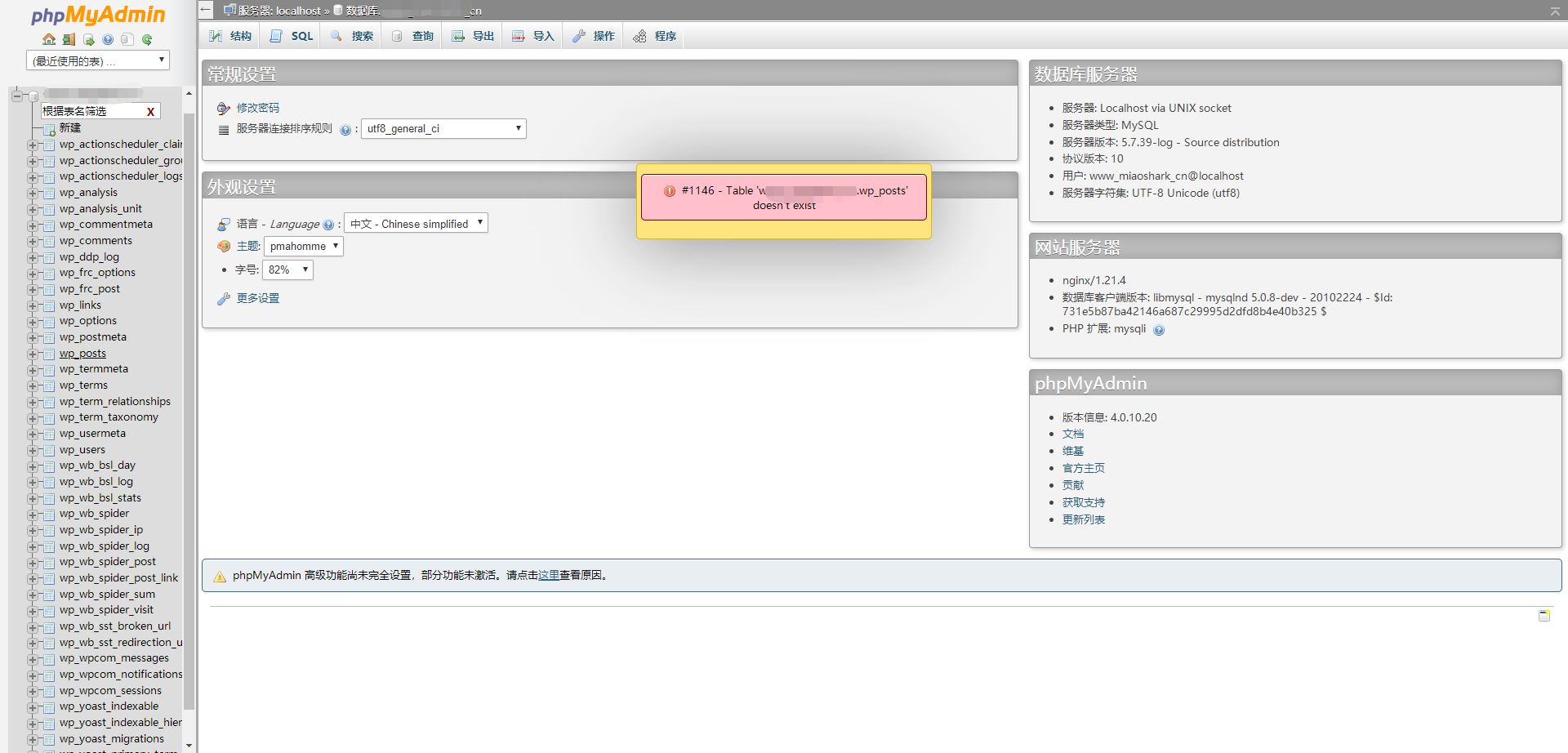Viewport: 1568px width, 753px height.
Task: Expand wp_analysis table node
Action: click(33, 194)
